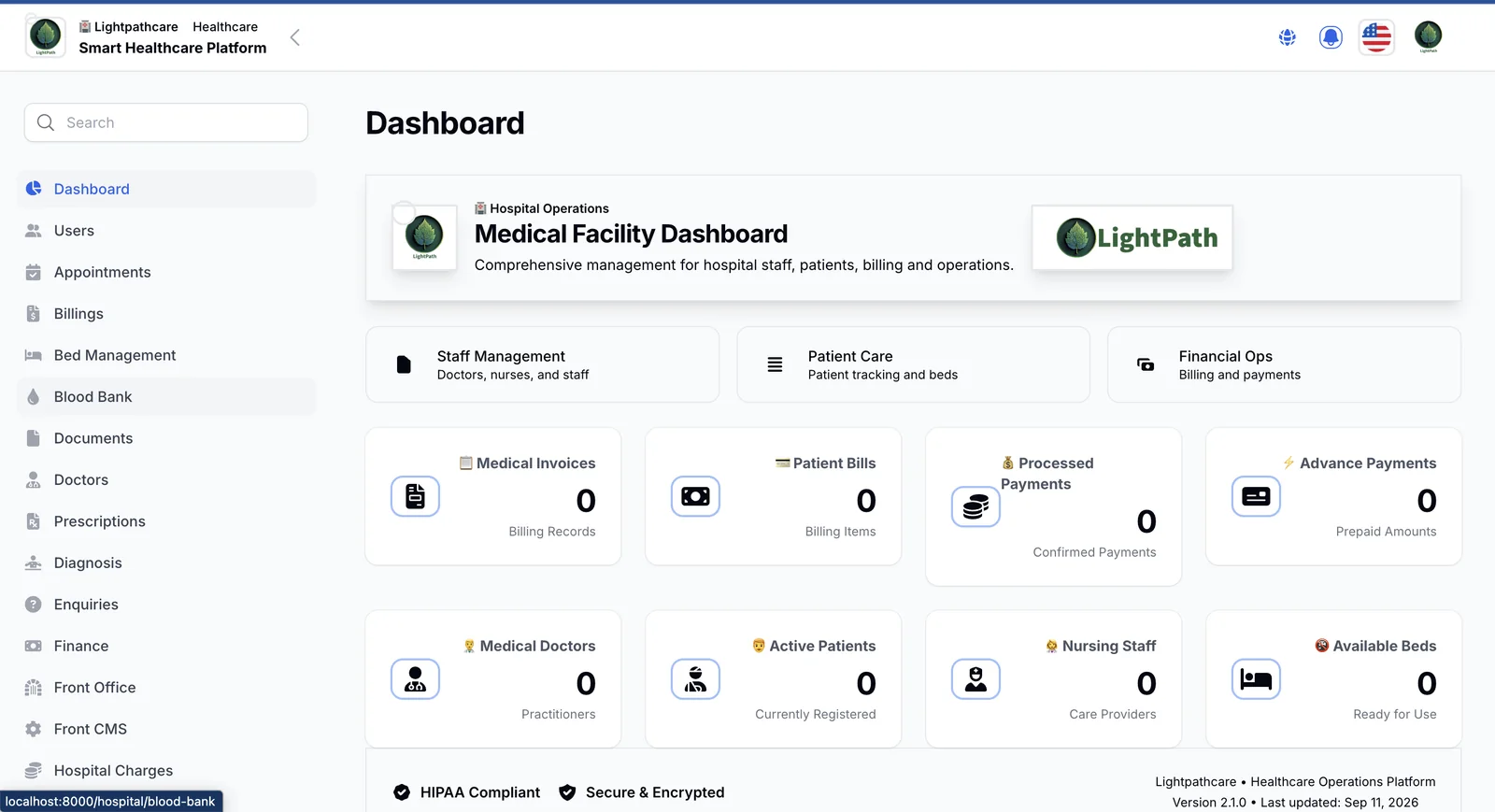
Task: Click the Lightpathcare logo in the header
Action: click(x=45, y=36)
